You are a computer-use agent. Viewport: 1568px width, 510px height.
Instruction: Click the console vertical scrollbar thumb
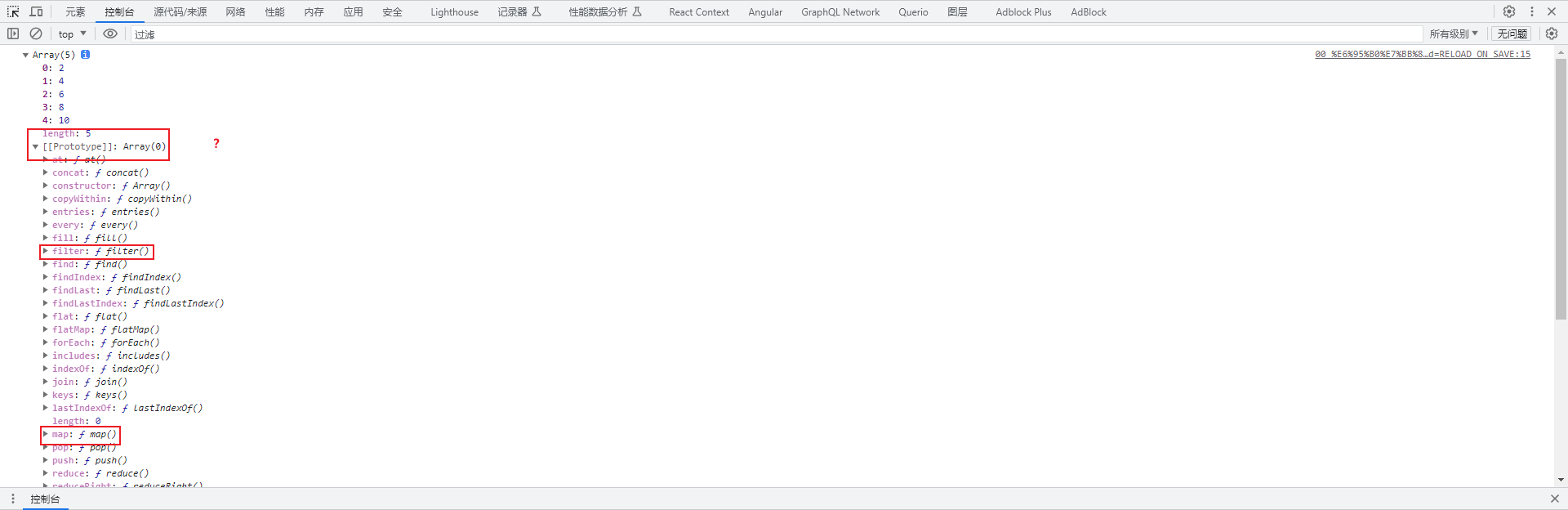(x=1561, y=188)
